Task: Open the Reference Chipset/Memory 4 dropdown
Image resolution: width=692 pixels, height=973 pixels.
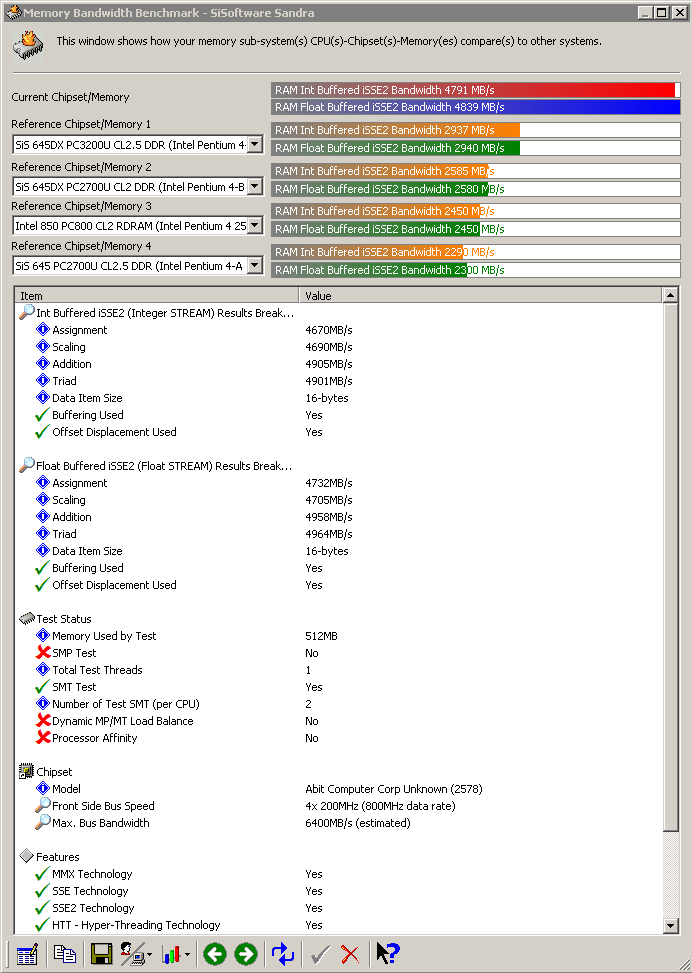Action: [254, 266]
